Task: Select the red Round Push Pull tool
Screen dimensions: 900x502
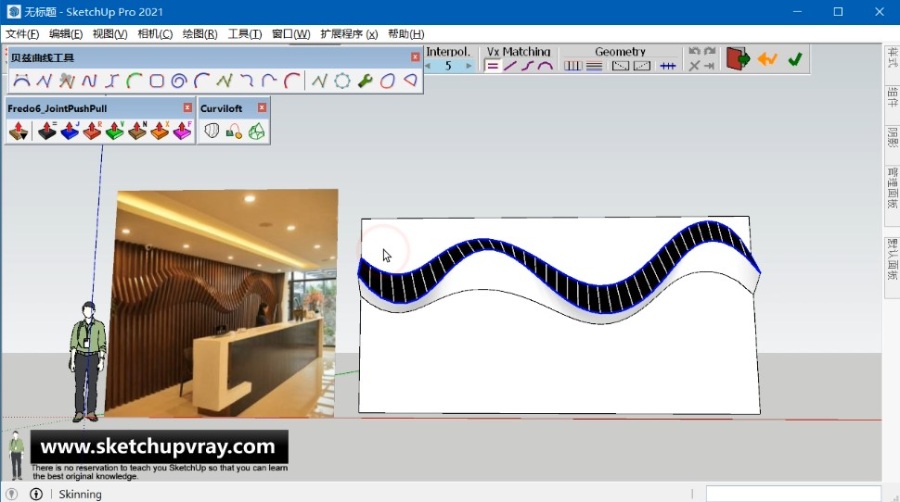Action: tap(92, 131)
